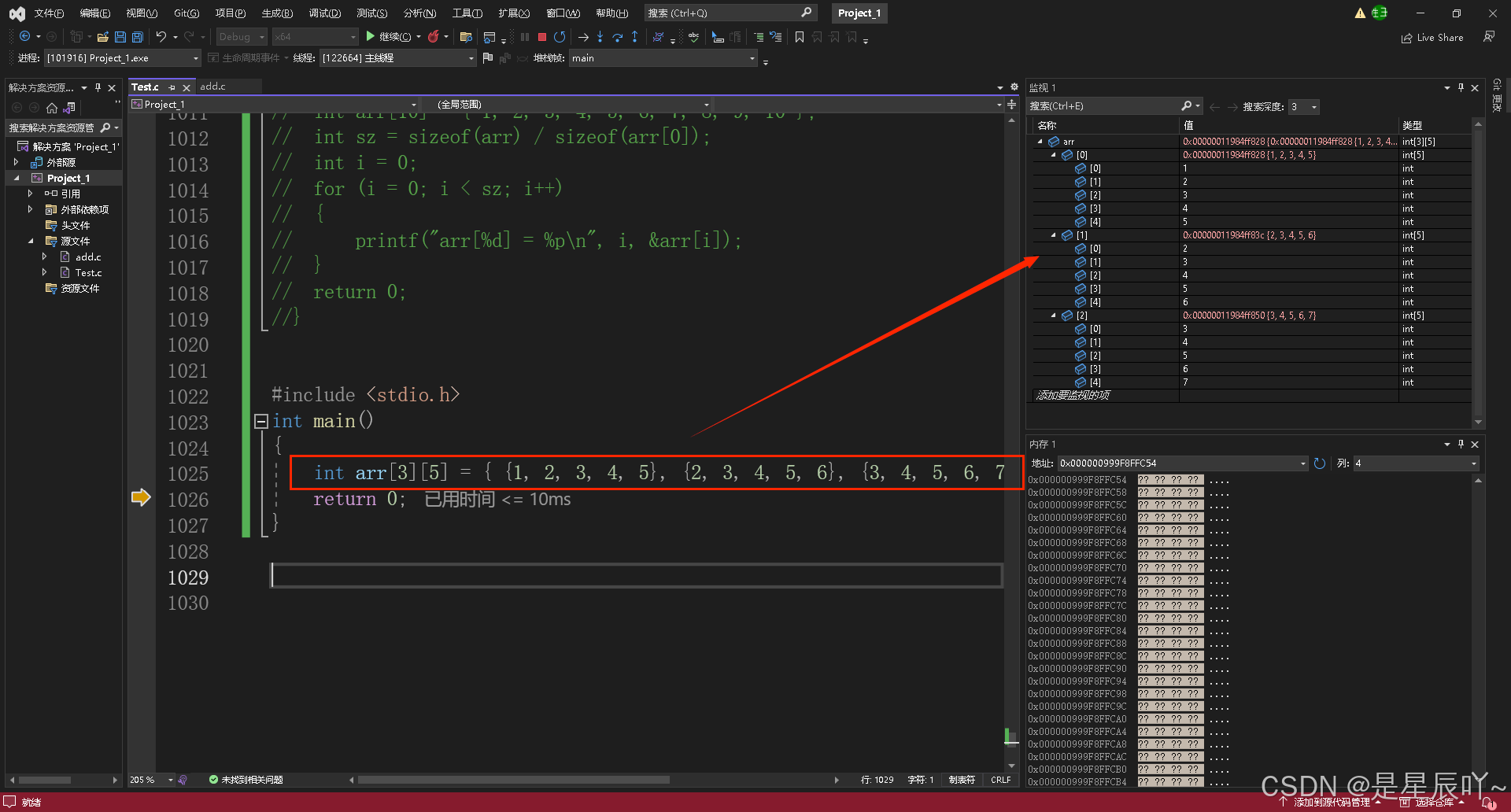Select Test.c in Solution Explorer
The image size is (1511, 812).
point(88,273)
